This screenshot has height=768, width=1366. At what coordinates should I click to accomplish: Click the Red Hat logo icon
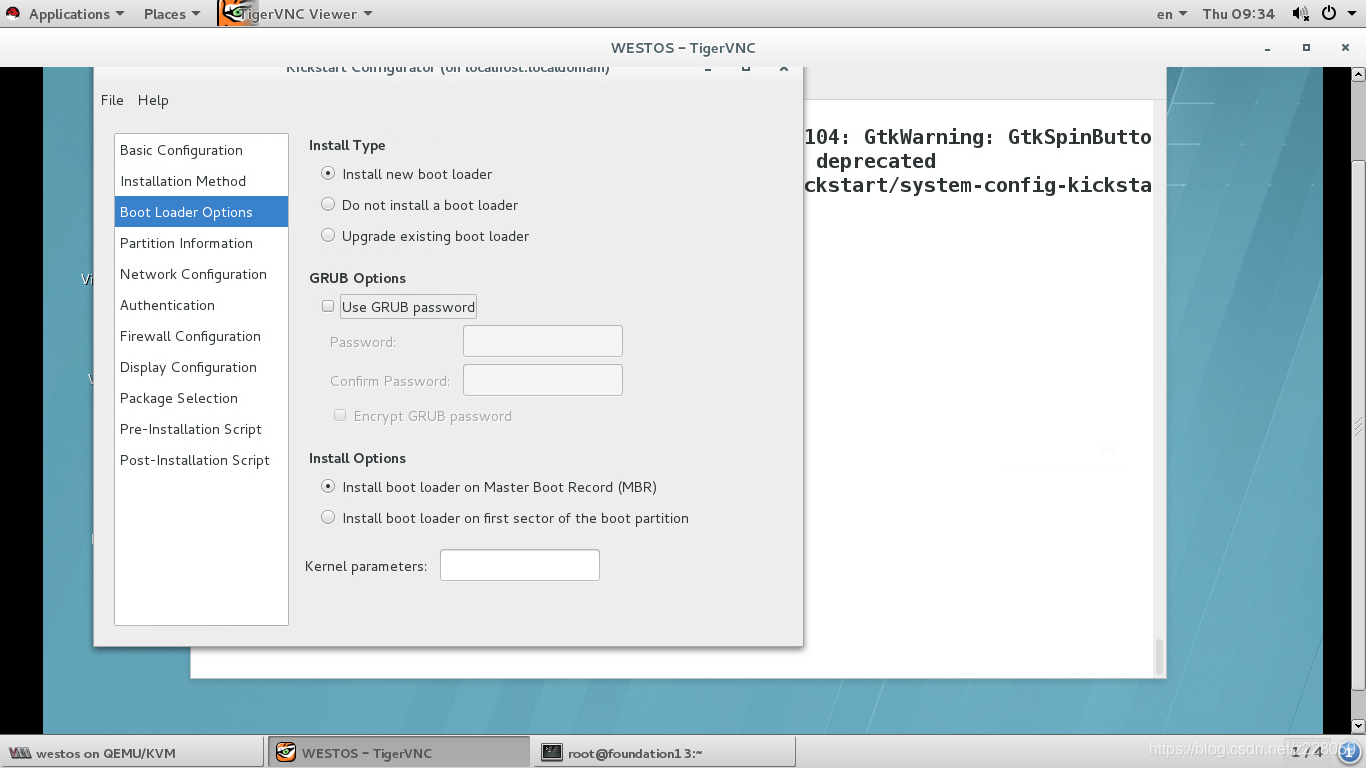click(x=13, y=14)
